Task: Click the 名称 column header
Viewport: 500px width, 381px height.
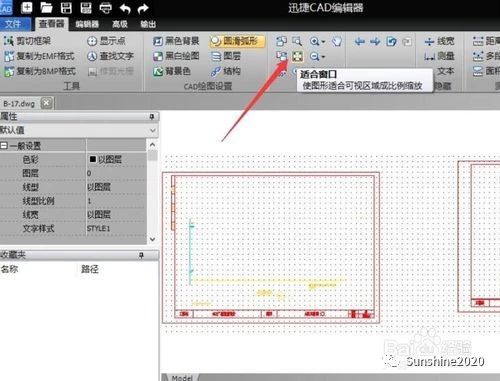Action: pyautogui.click(x=9, y=269)
